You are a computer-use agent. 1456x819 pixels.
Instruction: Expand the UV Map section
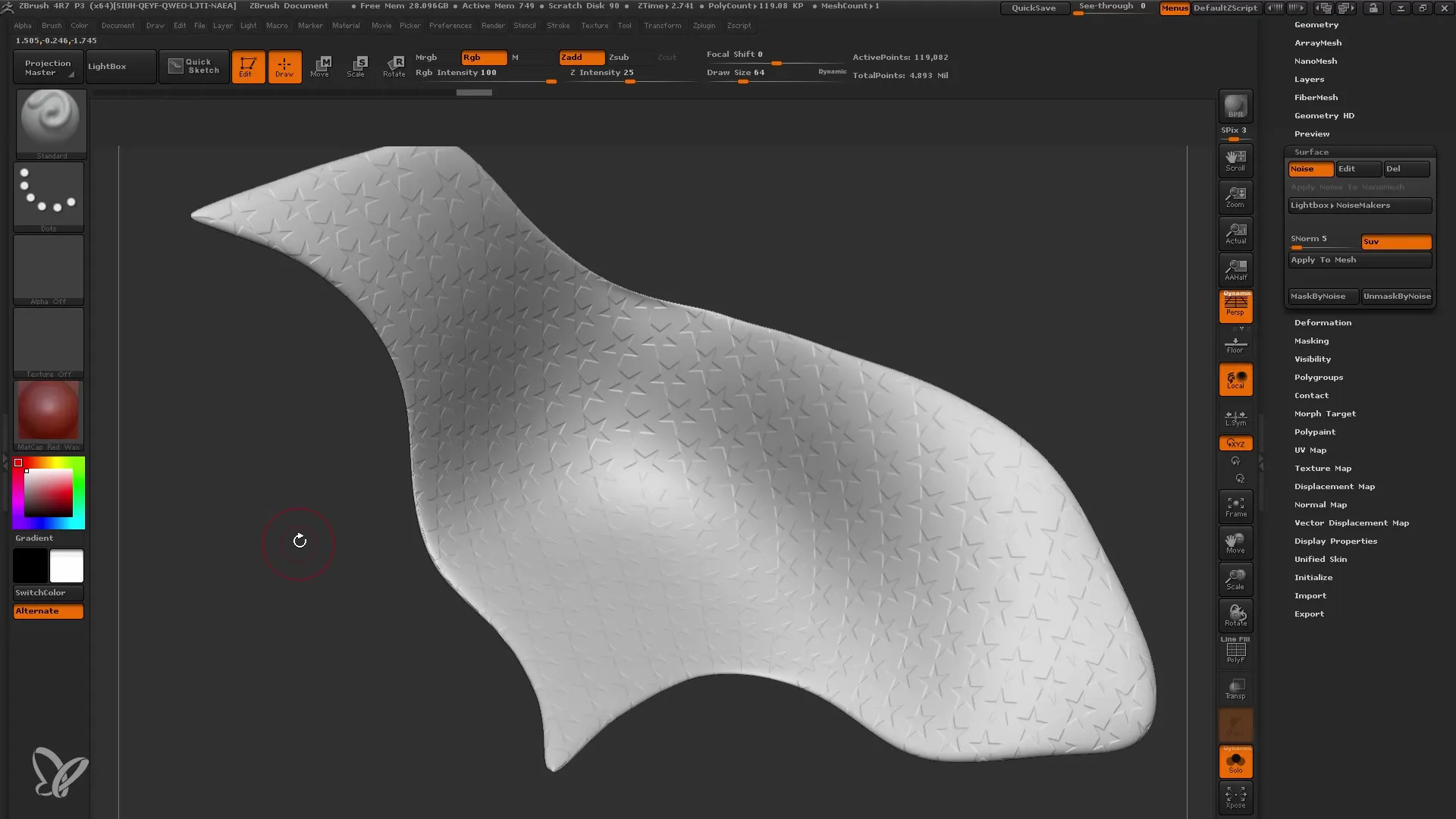point(1311,450)
